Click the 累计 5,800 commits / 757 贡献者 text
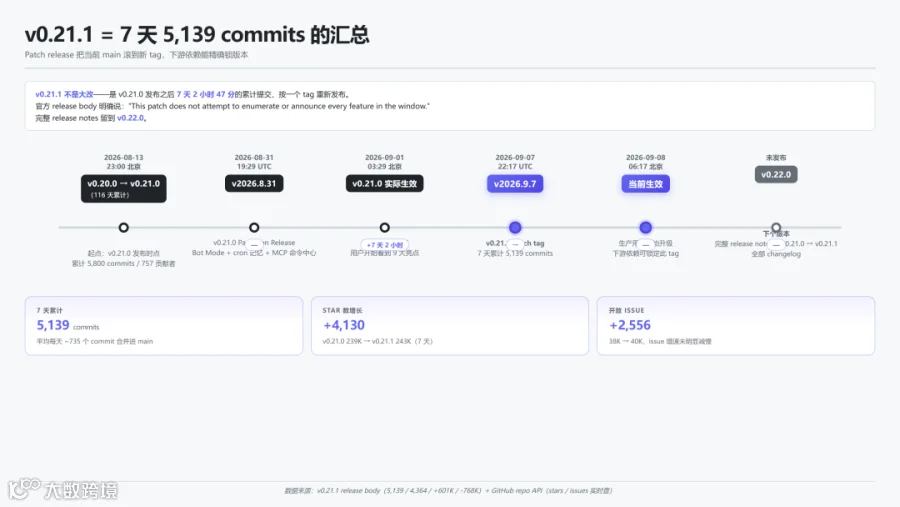 click(123, 264)
